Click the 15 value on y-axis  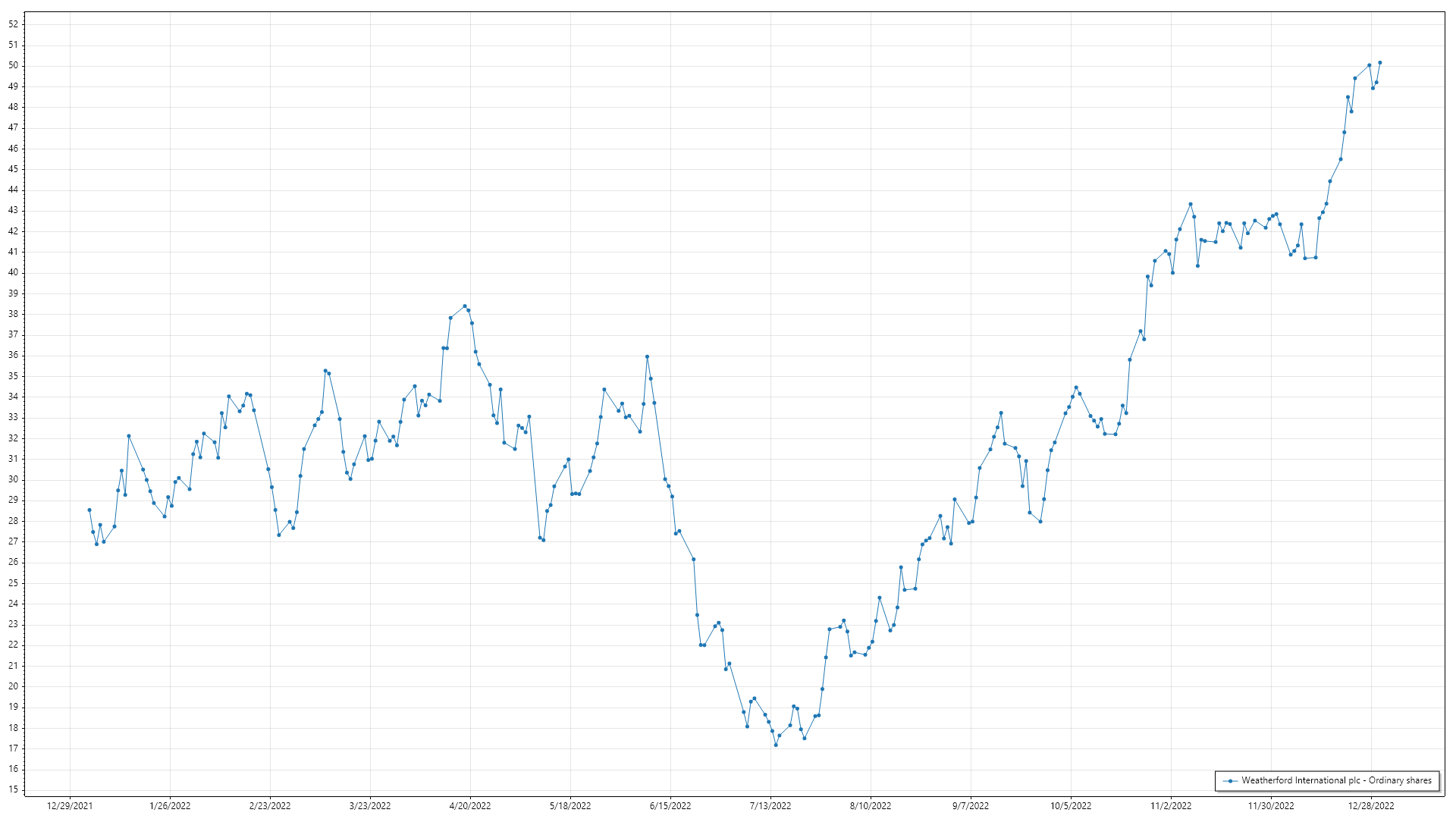coord(14,790)
